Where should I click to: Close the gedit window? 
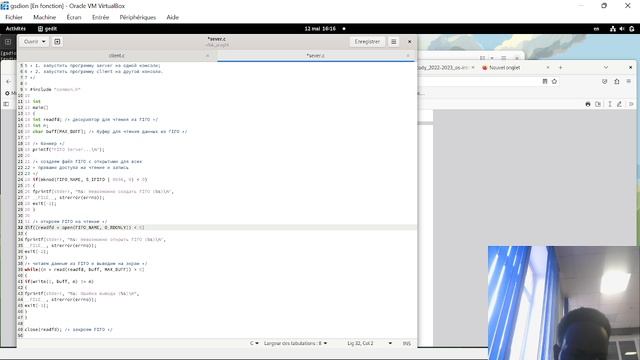click(x=409, y=42)
